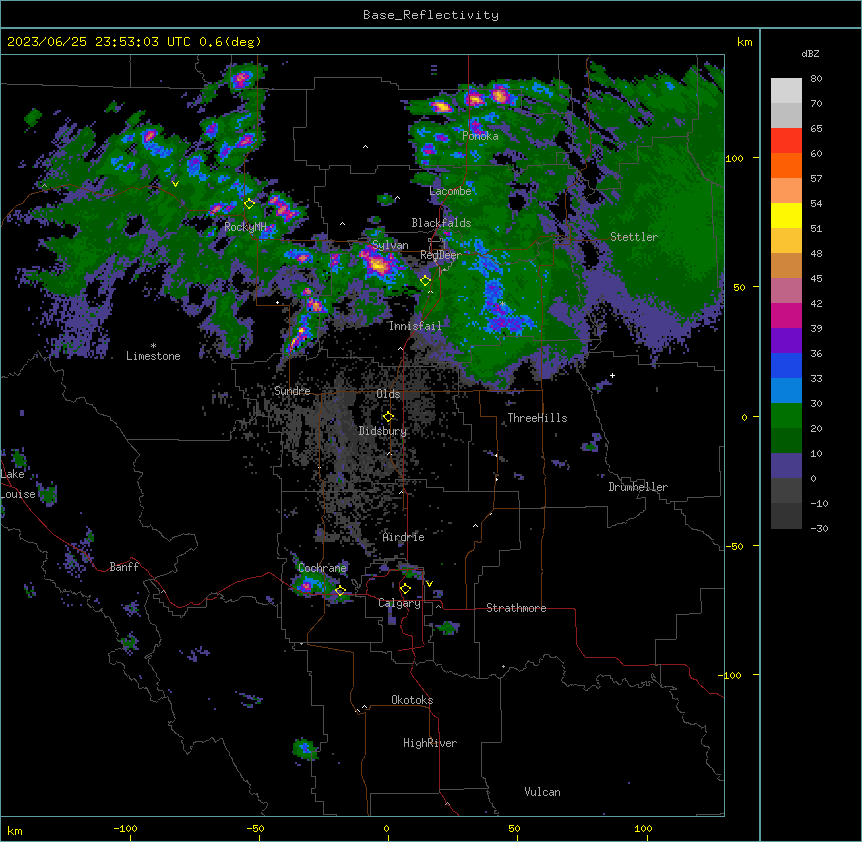Viewport: 862px width, 842px height.
Task: Click the dBZ legend heading
Action: (810, 54)
